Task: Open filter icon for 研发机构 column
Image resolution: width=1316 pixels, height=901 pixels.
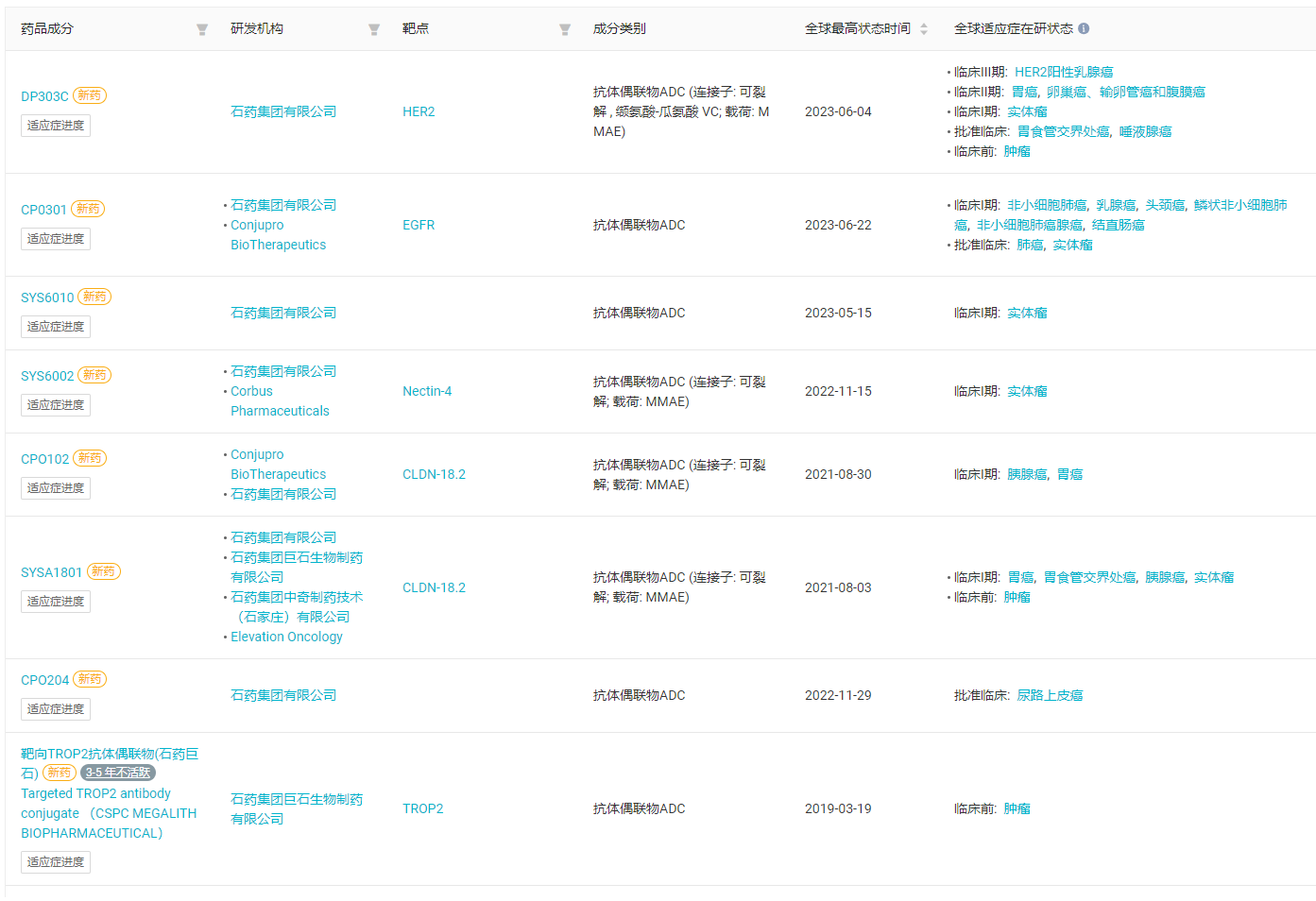Action: tap(373, 29)
